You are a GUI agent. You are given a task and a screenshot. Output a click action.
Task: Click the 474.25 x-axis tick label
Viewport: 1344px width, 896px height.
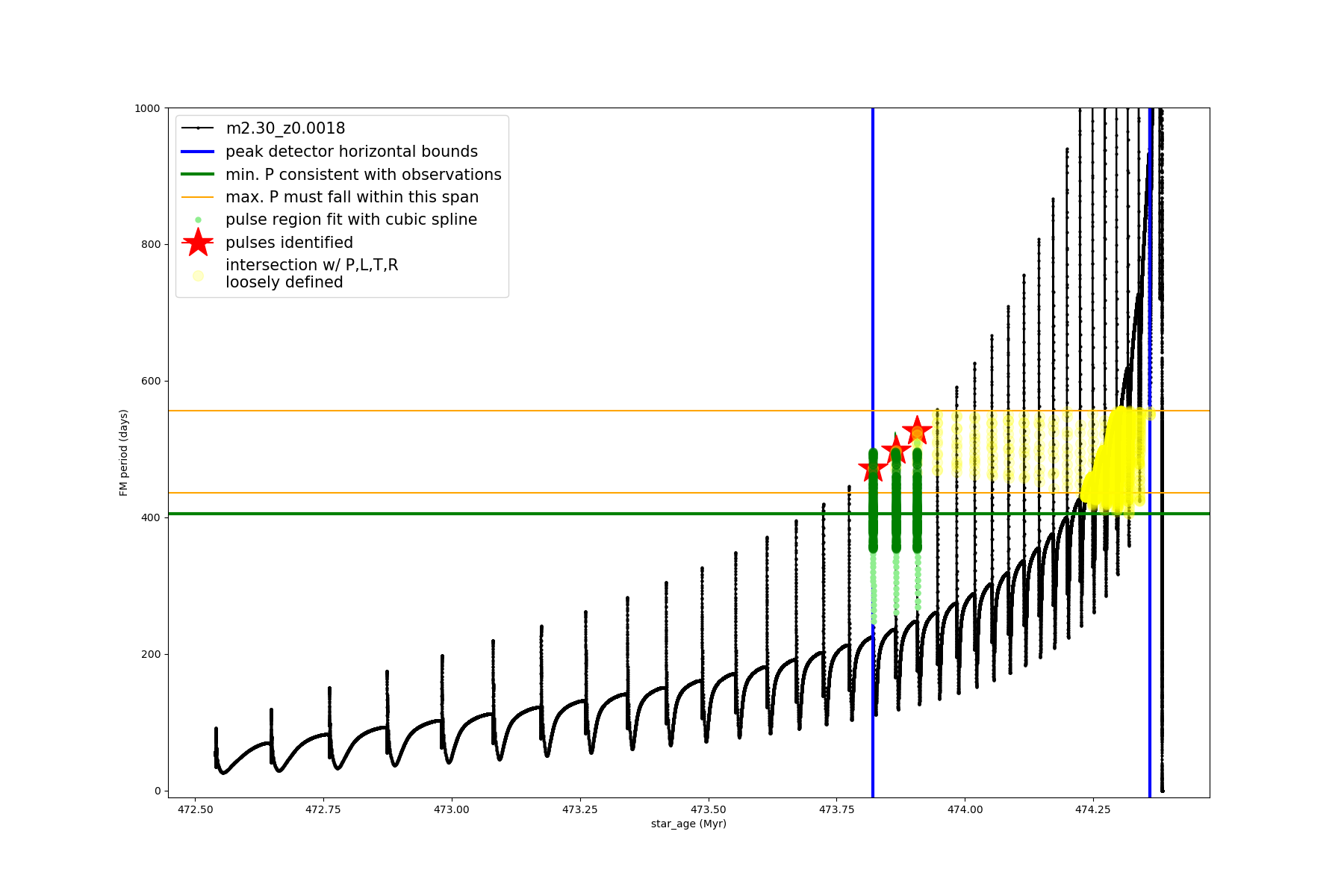(1093, 809)
